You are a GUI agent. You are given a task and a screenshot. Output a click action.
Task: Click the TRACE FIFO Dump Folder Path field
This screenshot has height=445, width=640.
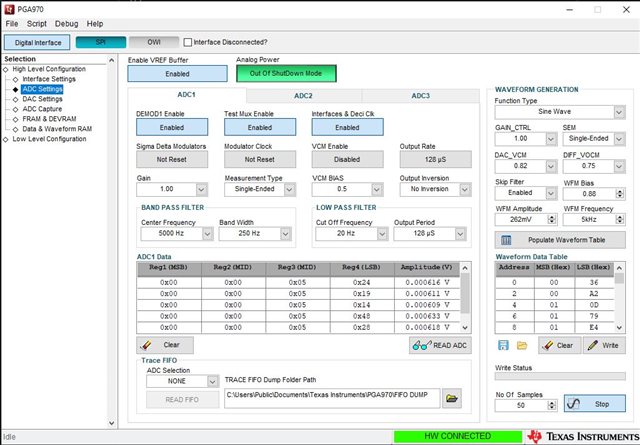click(x=332, y=398)
